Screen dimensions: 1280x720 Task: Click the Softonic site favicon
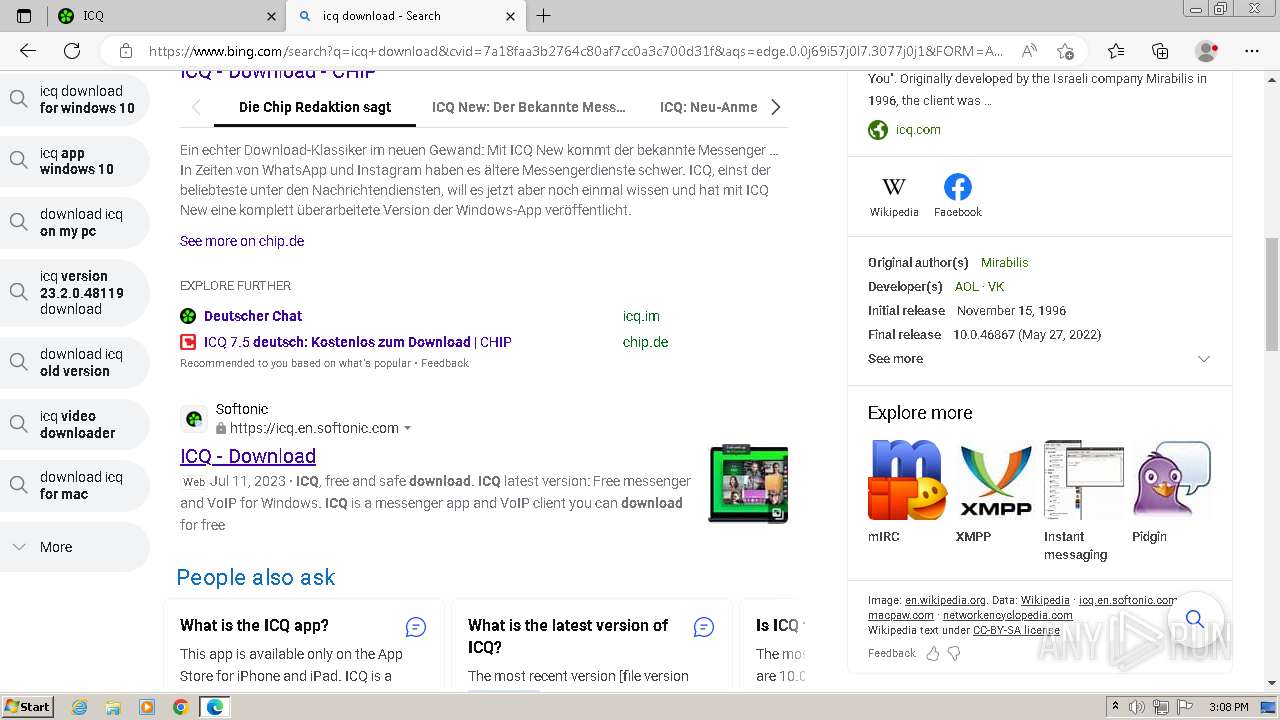pos(194,419)
